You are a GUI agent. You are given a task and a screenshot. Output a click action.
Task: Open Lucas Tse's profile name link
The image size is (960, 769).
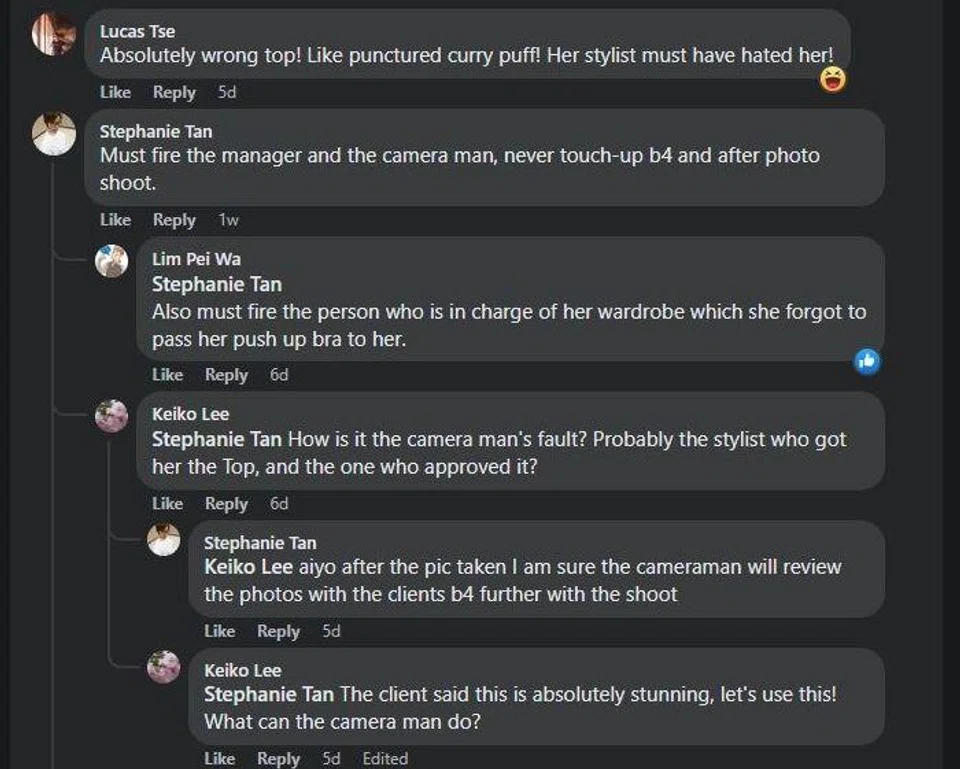coord(137,32)
